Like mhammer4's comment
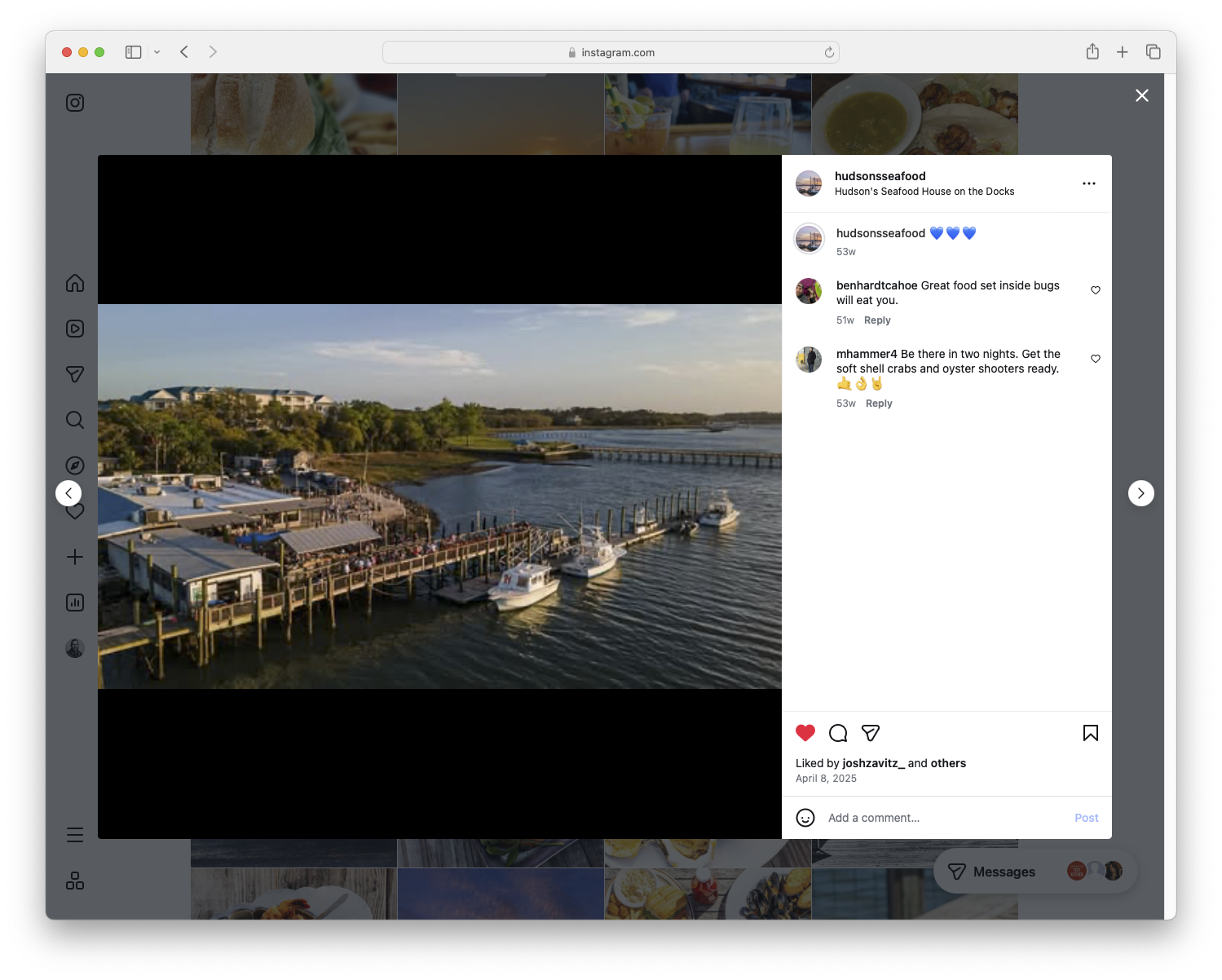 click(1095, 358)
